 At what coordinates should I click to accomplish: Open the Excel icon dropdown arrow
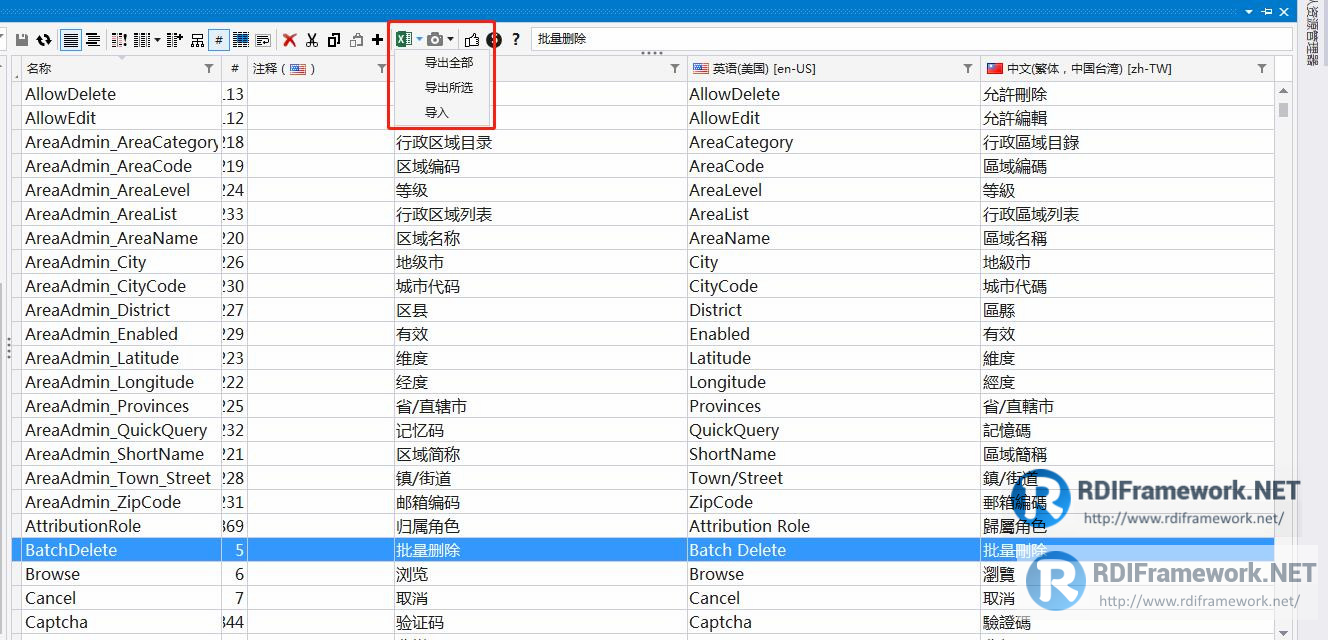(418, 39)
